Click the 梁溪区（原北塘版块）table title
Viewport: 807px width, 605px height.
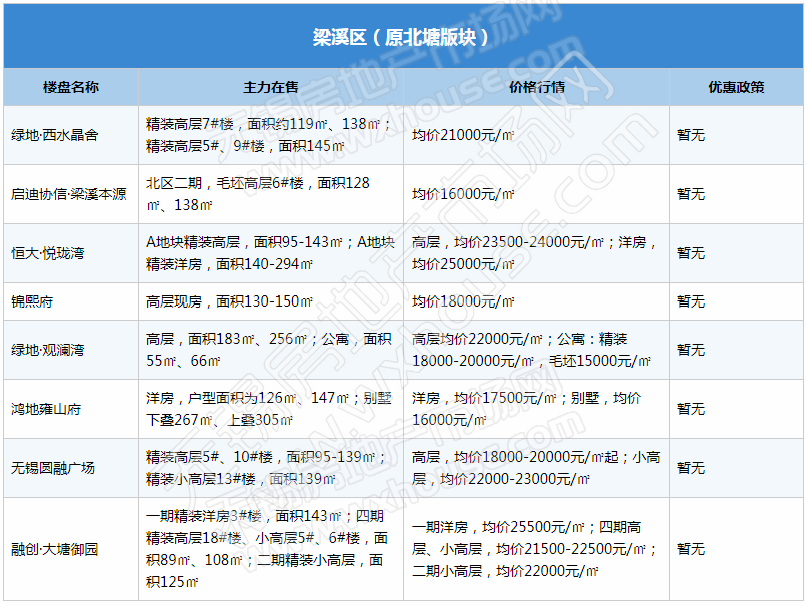(402, 38)
